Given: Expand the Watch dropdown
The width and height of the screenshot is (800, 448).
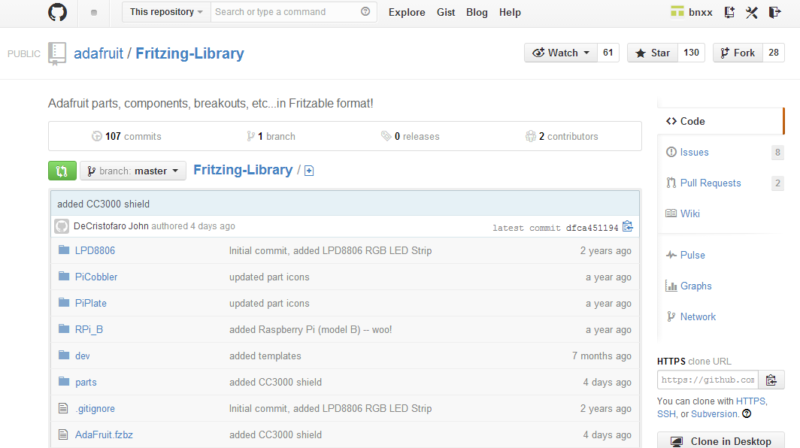Looking at the screenshot, I should click(560, 53).
